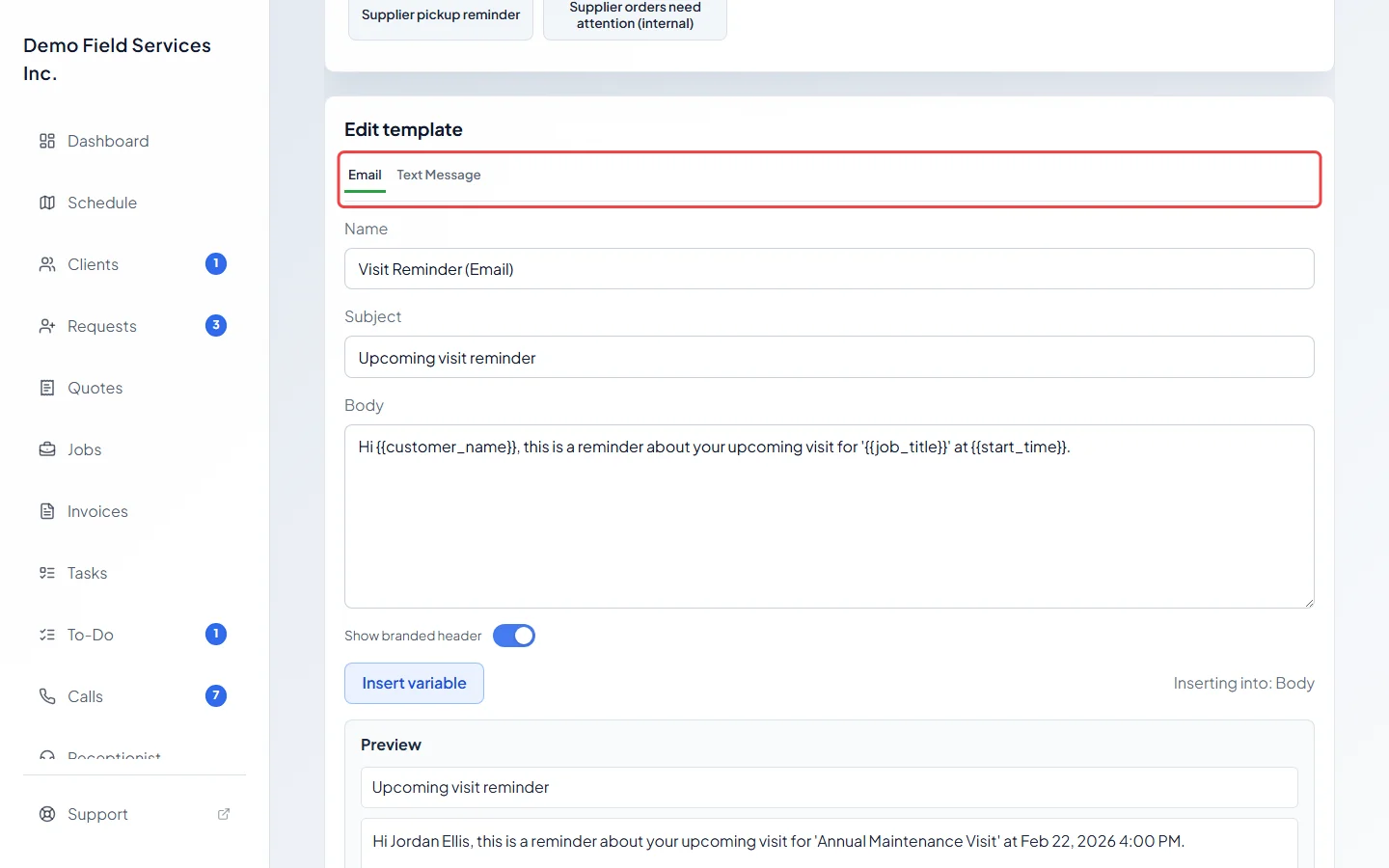Click the Body textarea resize handle
The image size is (1389, 868).
[1308, 602]
